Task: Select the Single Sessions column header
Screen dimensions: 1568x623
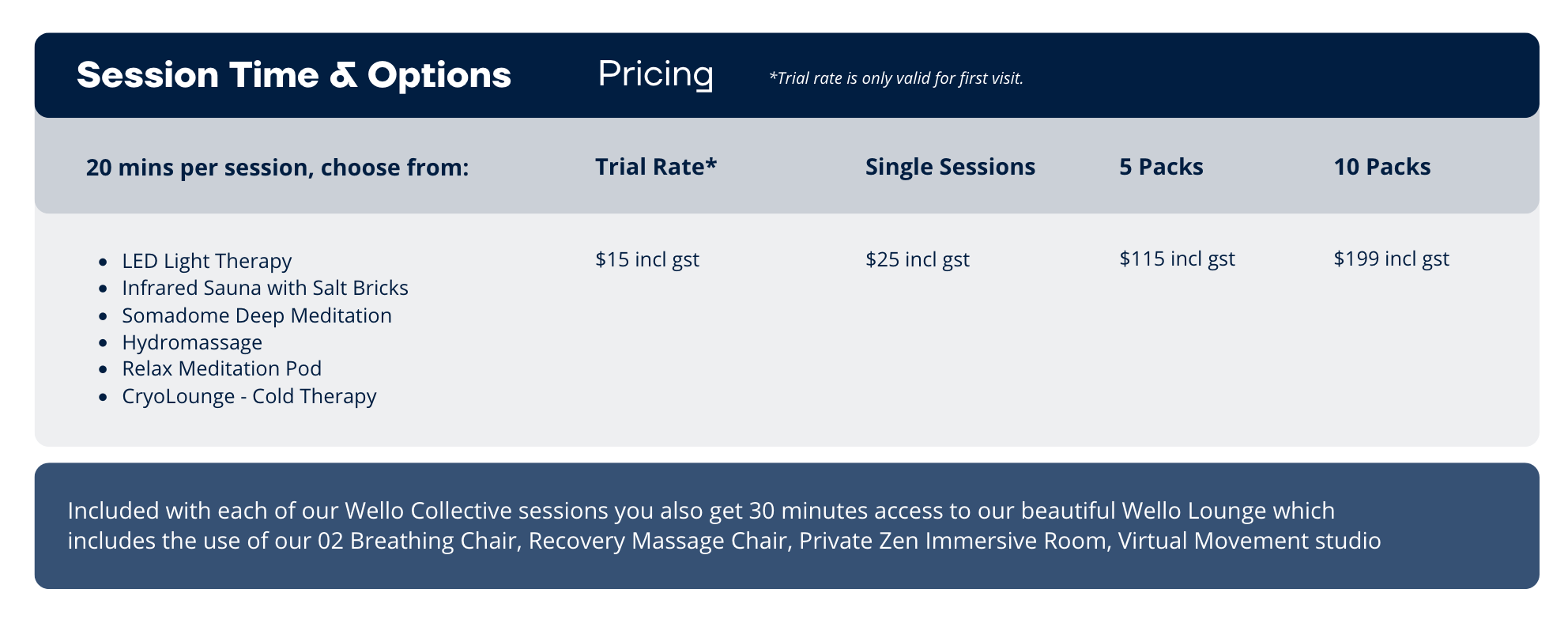Action: tap(949, 167)
